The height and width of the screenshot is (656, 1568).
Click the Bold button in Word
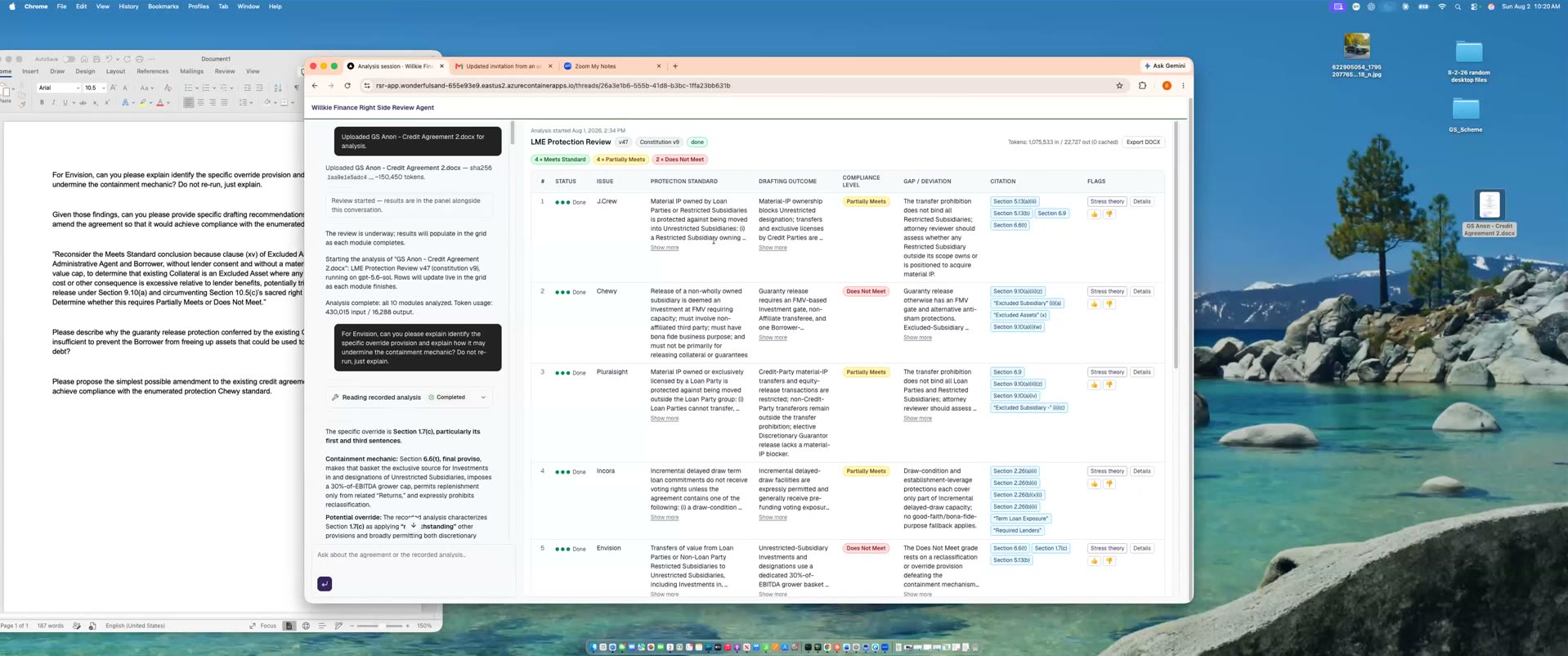42,102
